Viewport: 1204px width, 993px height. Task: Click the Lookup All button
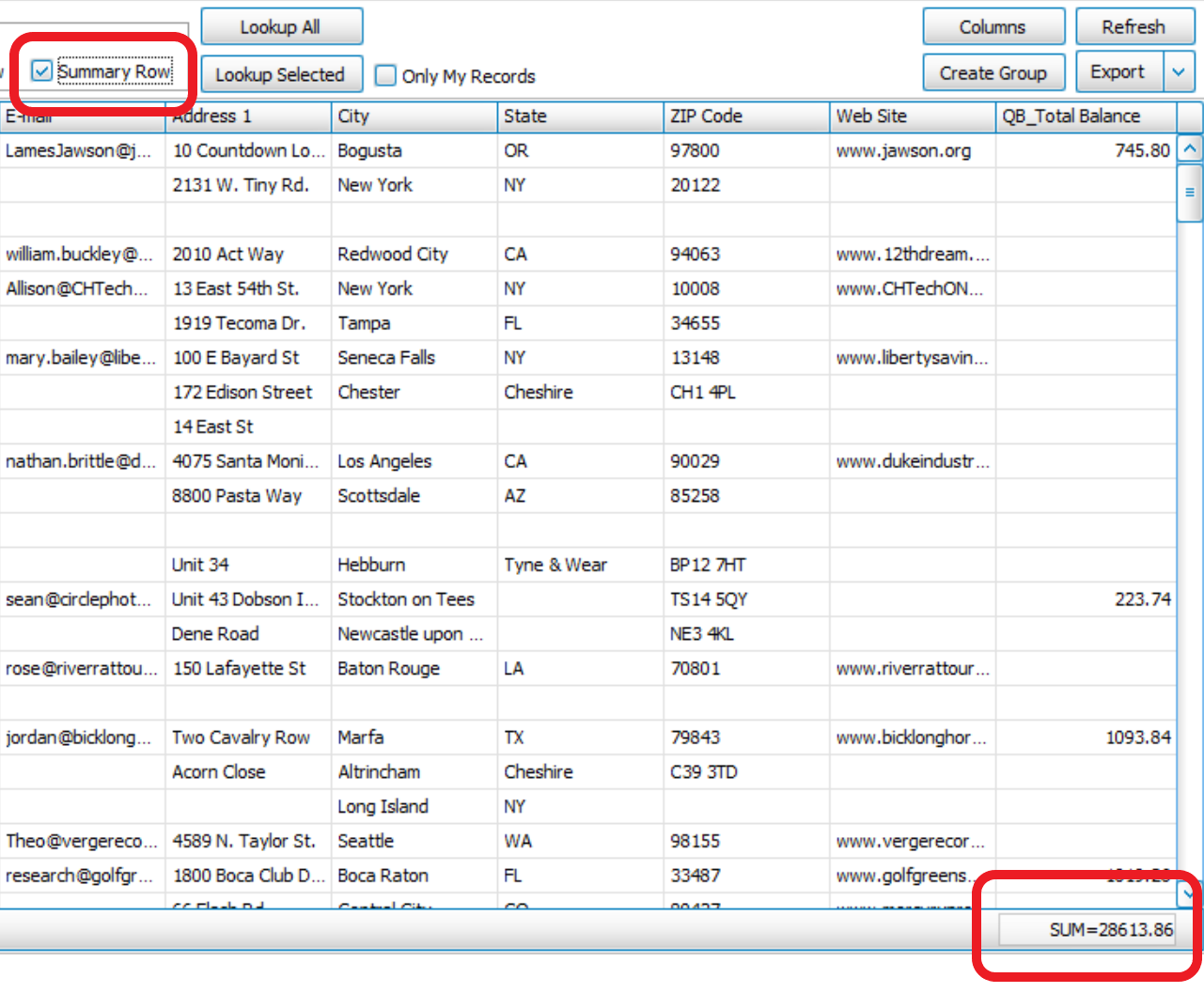(x=281, y=27)
